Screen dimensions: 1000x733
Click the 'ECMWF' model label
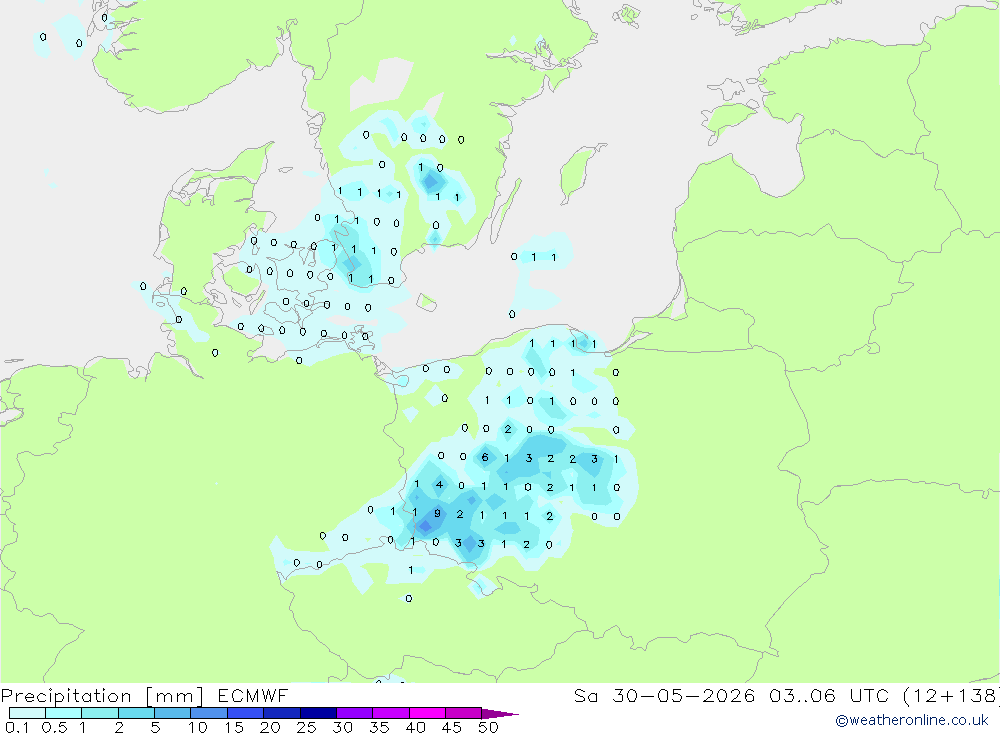(x=253, y=696)
